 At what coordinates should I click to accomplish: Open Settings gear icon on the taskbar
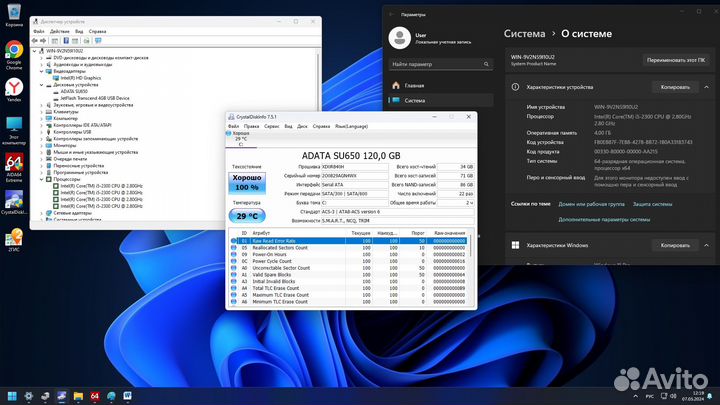pyautogui.click(x=28, y=396)
